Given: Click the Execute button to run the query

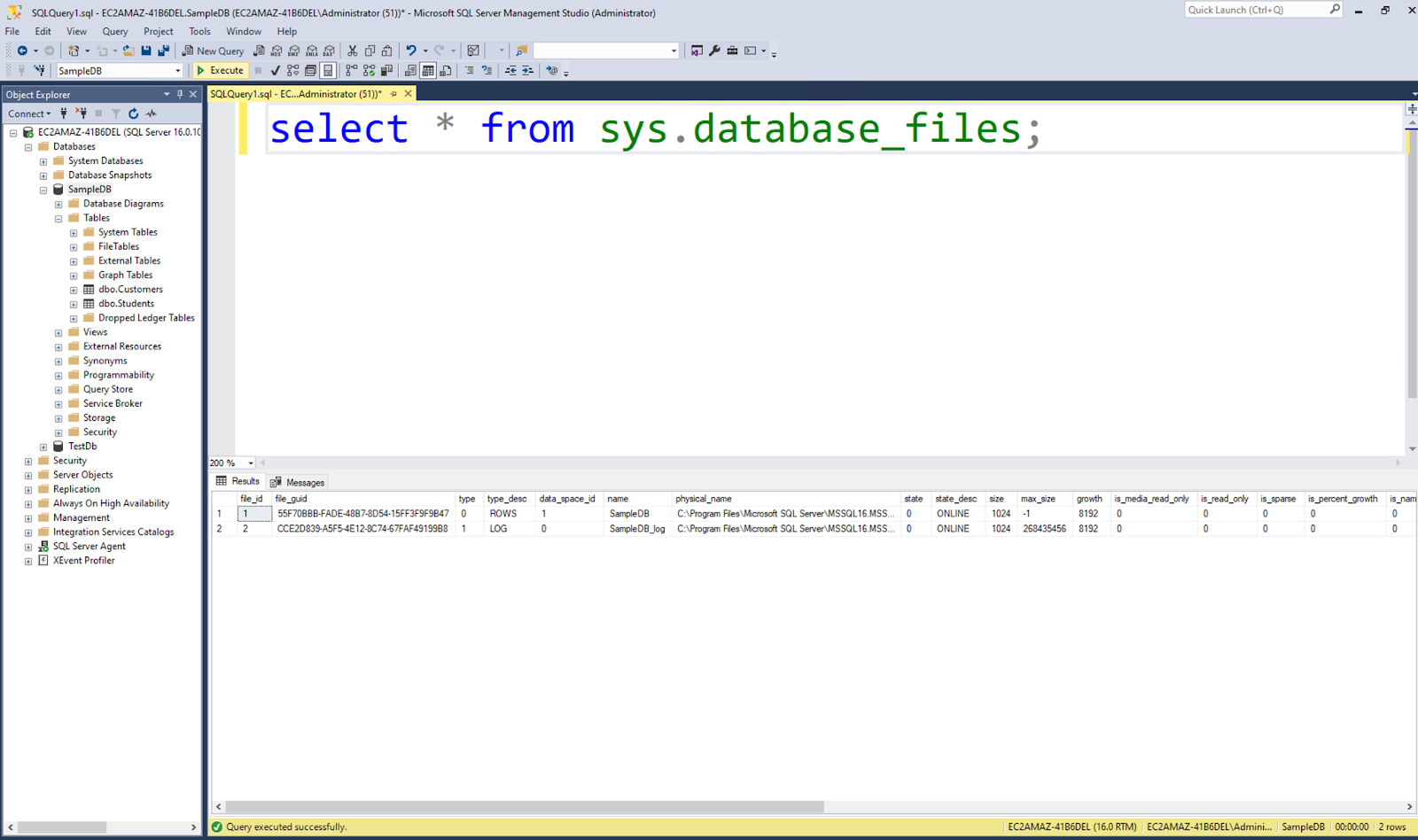Looking at the screenshot, I should point(220,70).
